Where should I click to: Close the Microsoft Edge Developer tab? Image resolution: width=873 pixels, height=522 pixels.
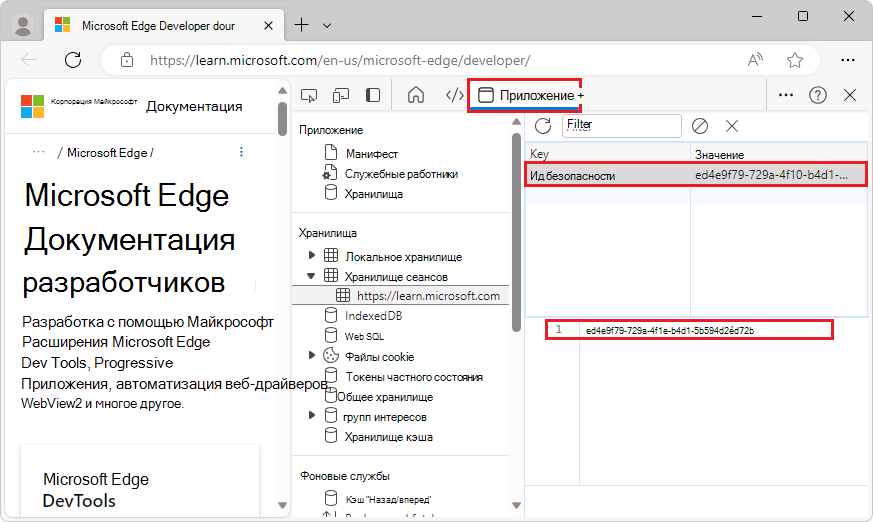coord(268,26)
